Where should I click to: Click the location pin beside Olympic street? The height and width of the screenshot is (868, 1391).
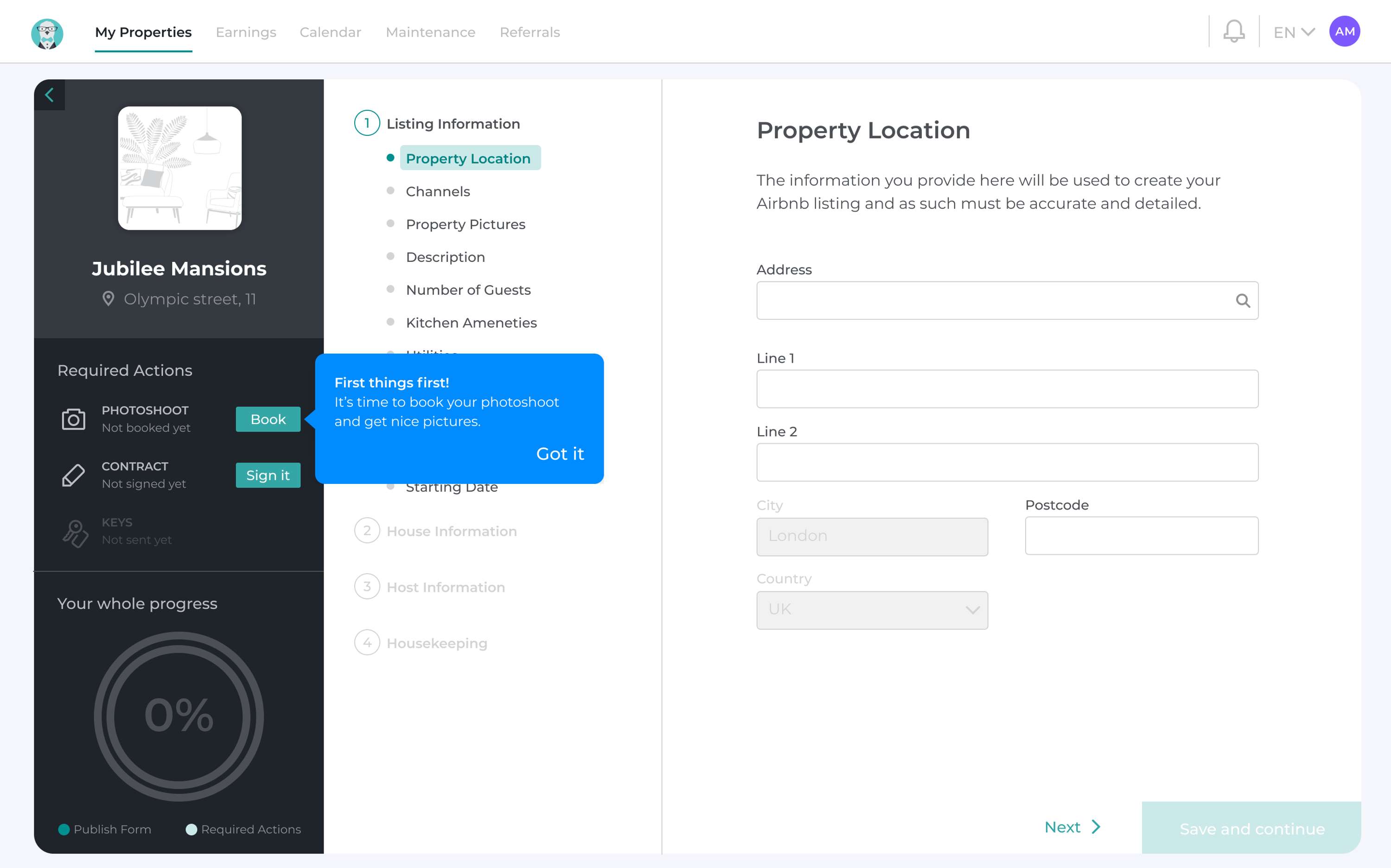[108, 298]
